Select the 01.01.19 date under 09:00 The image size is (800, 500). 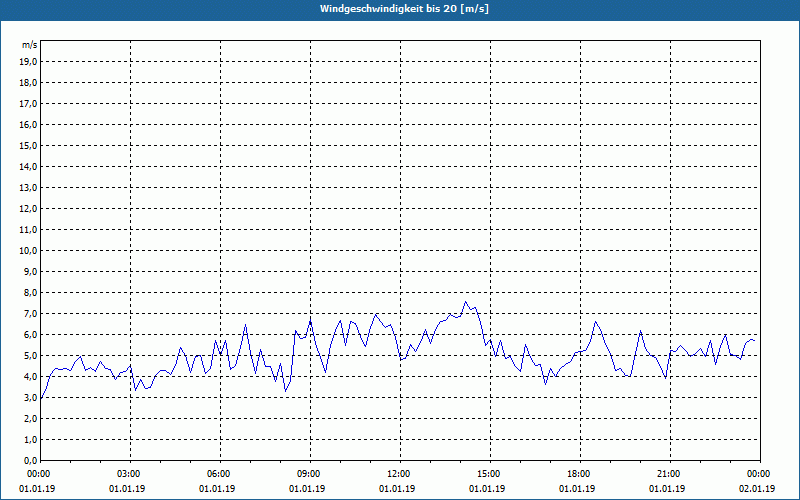point(307,489)
